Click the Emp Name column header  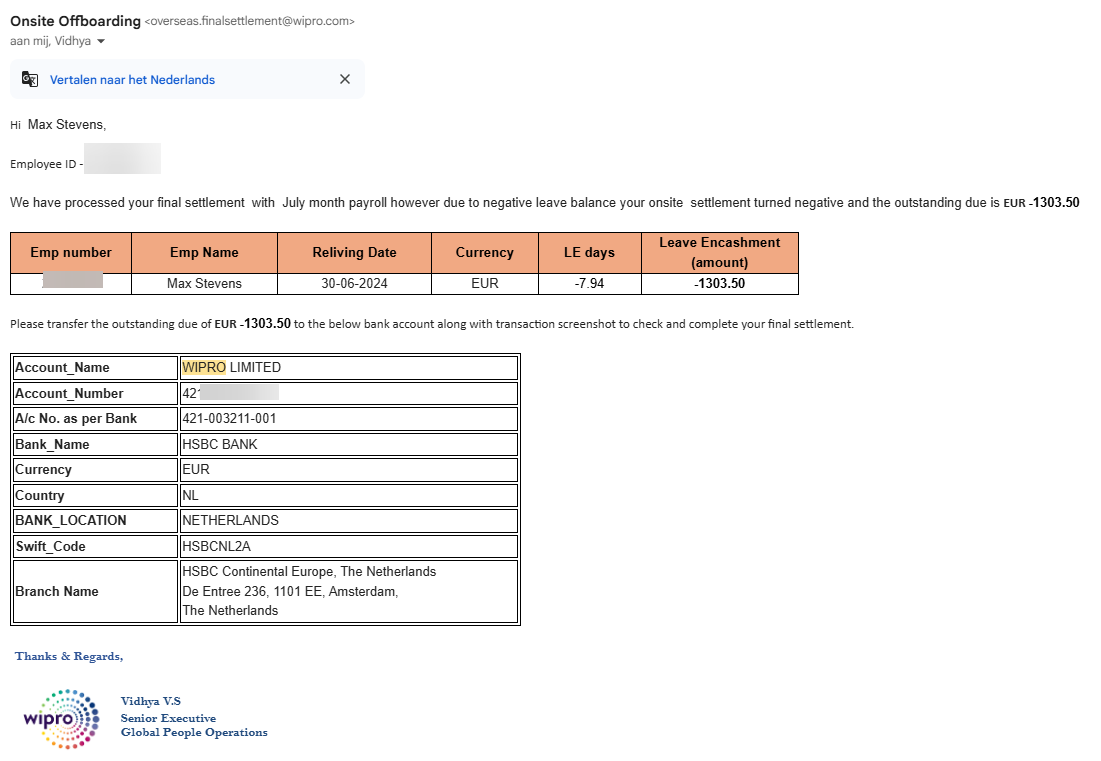204,253
